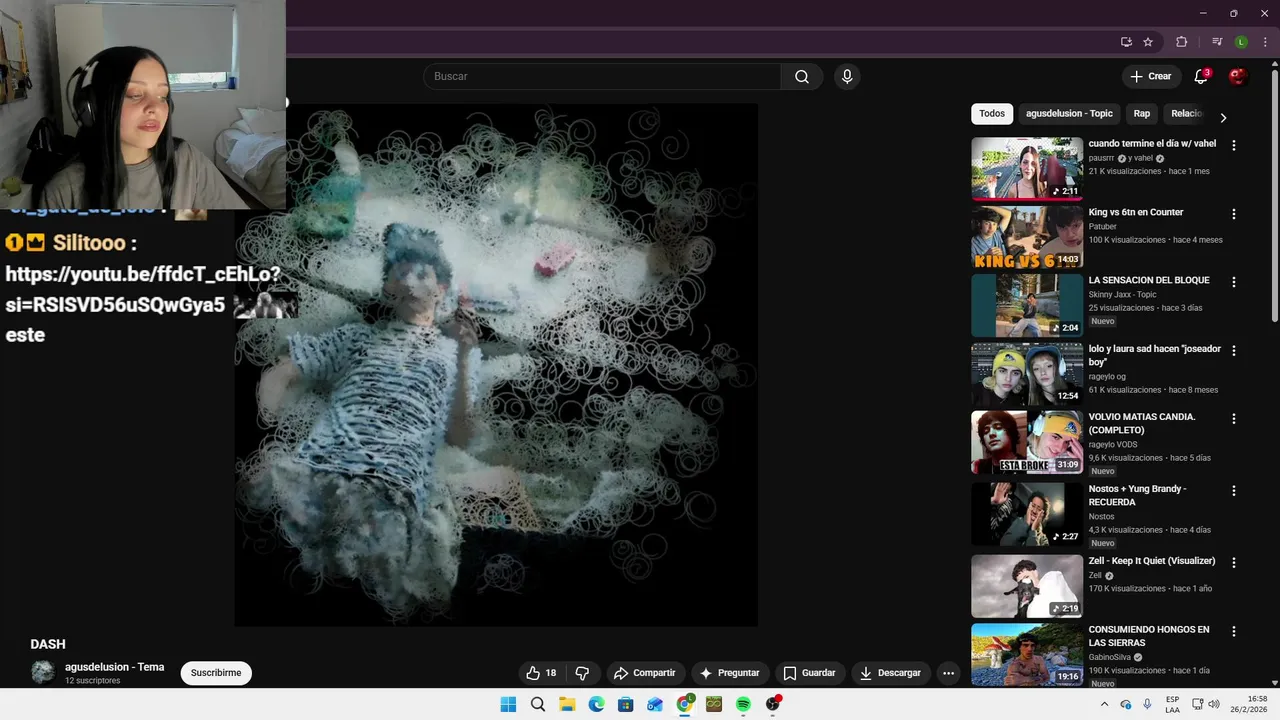1280x720 pixels.
Task: Select the 'Todos' filter chip
Action: (992, 113)
